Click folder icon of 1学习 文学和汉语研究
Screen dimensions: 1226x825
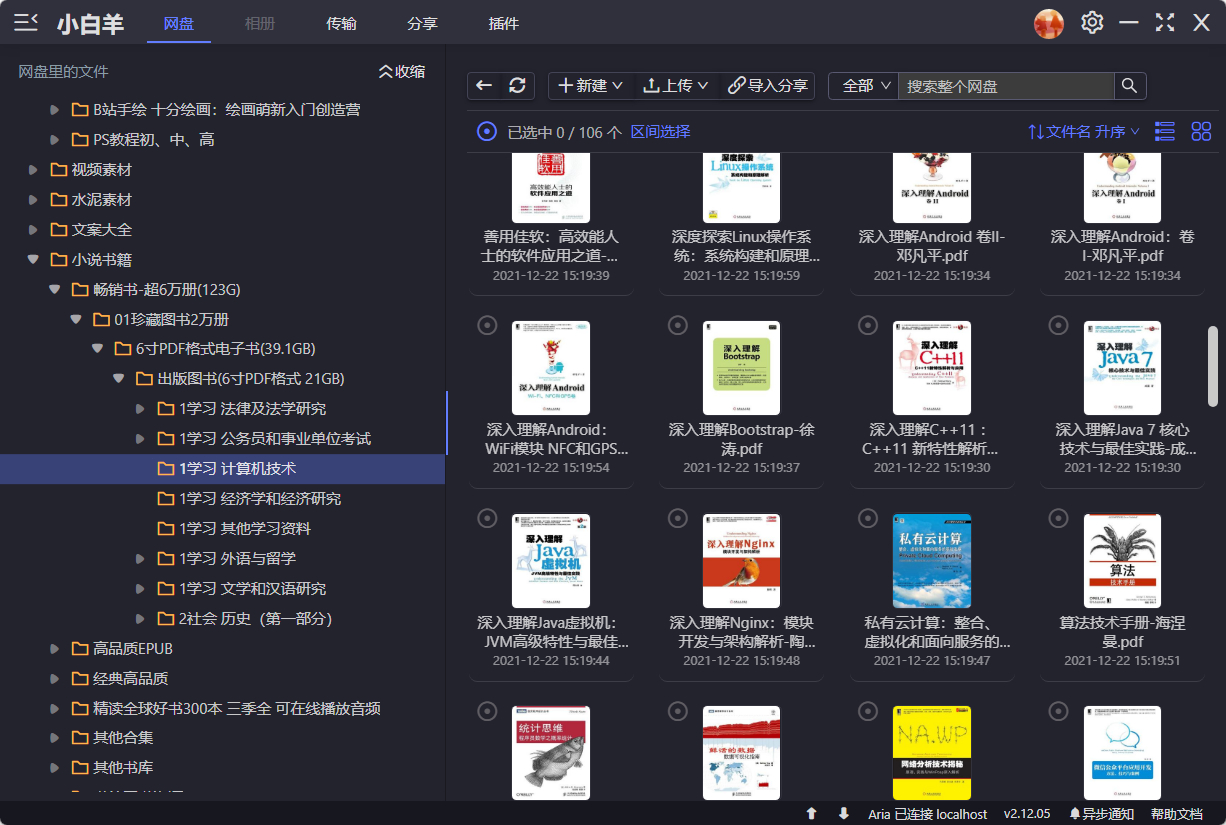(x=166, y=589)
